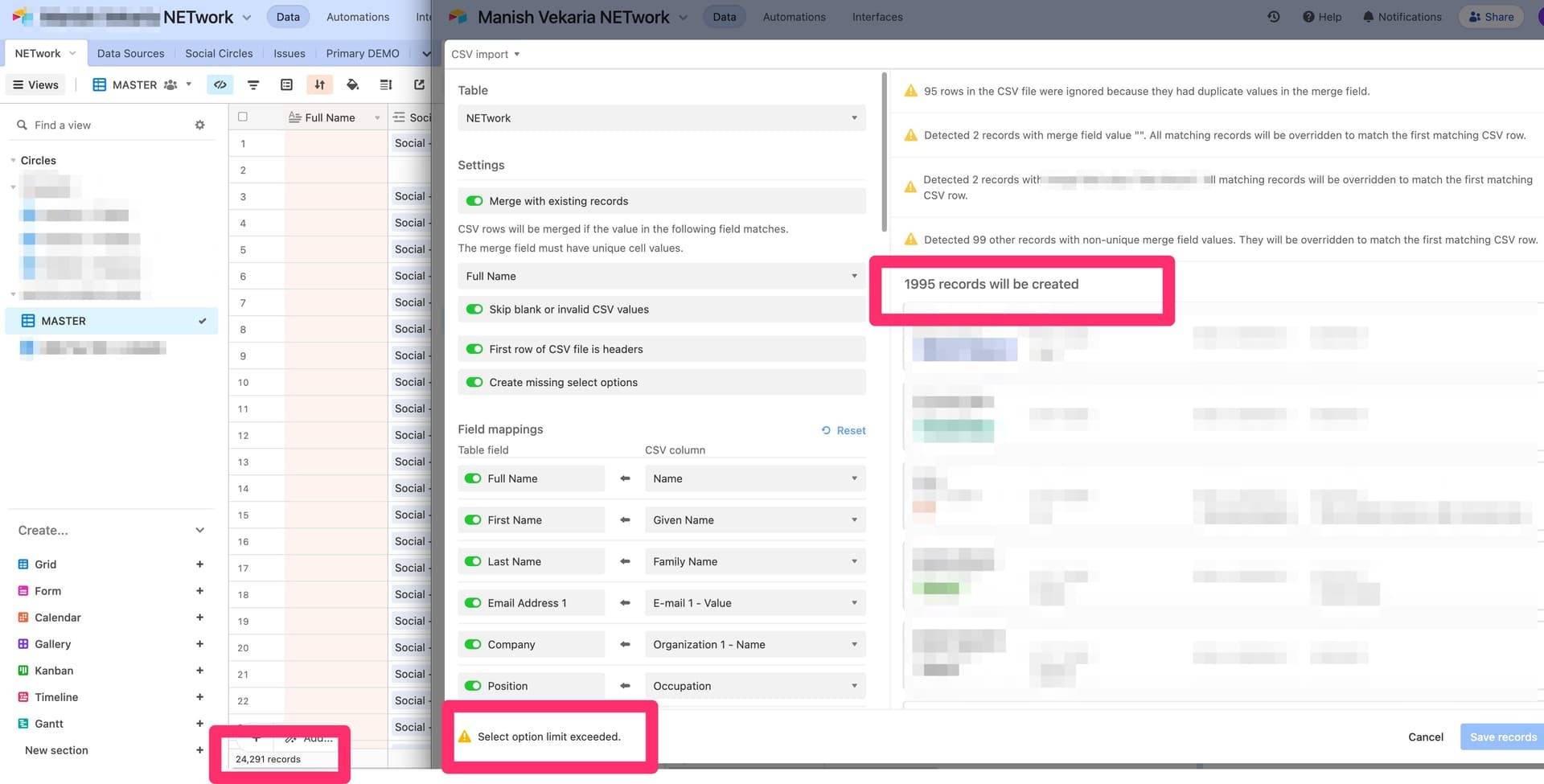Open the Table dropdown showing NETwork

click(x=662, y=118)
